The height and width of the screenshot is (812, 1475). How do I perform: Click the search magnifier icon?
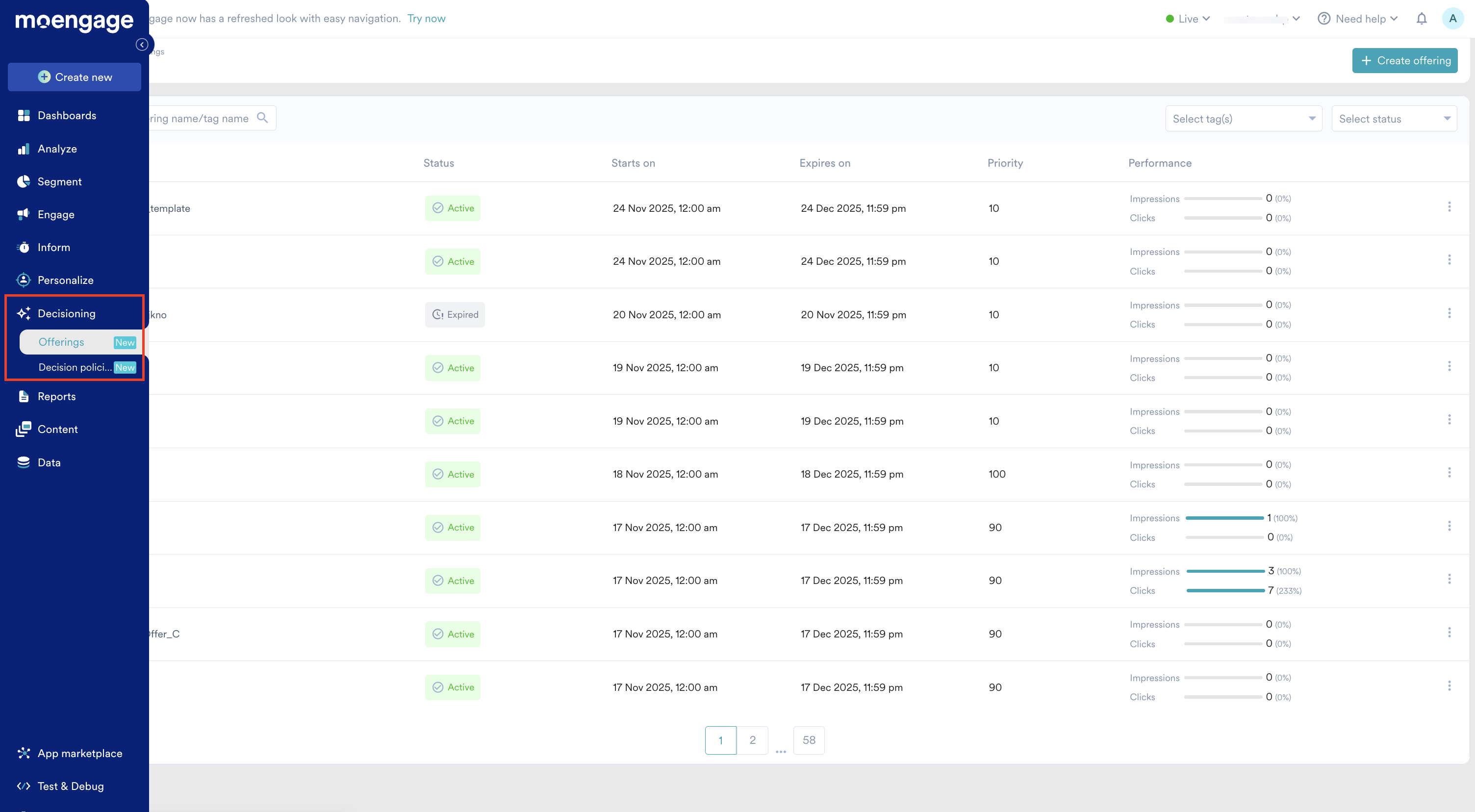(262, 118)
